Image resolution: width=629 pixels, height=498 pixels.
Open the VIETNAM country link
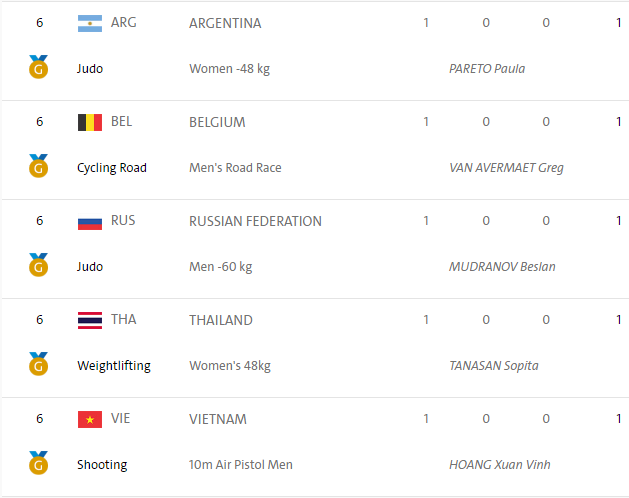(218, 419)
